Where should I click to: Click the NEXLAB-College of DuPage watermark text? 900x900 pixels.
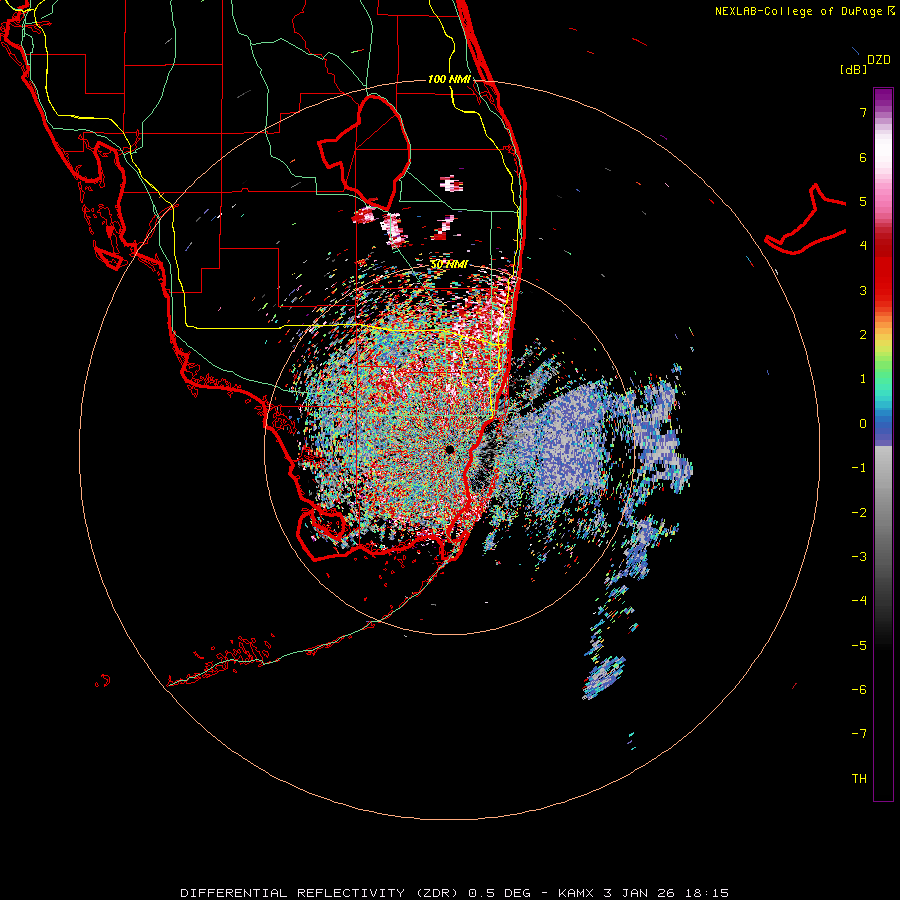[805, 11]
